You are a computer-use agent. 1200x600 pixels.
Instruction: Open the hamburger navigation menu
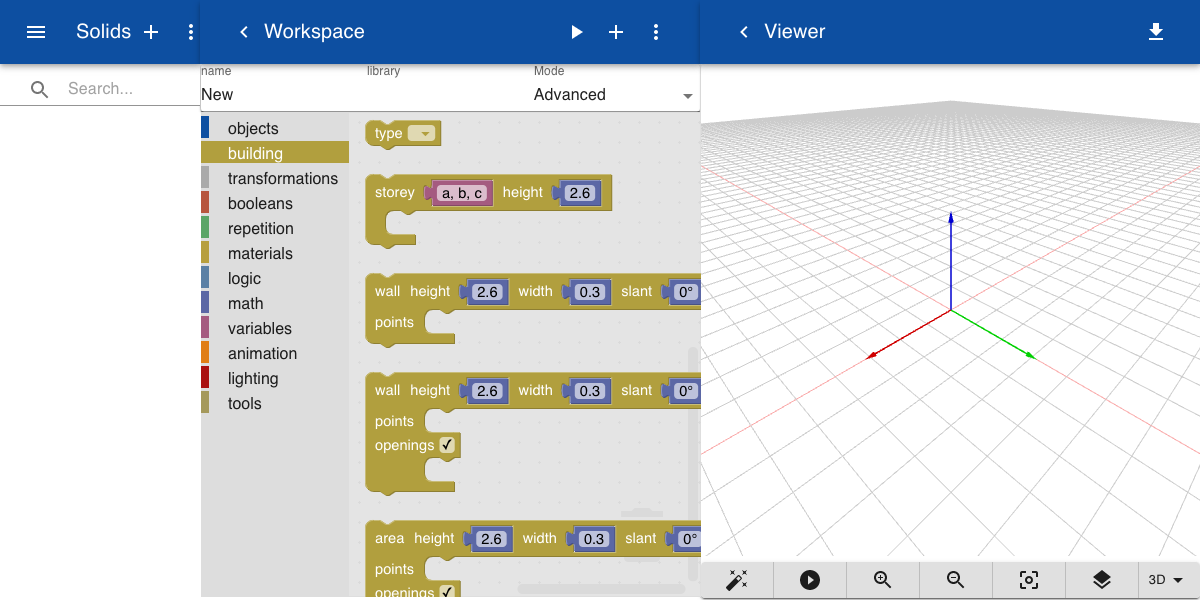point(36,32)
